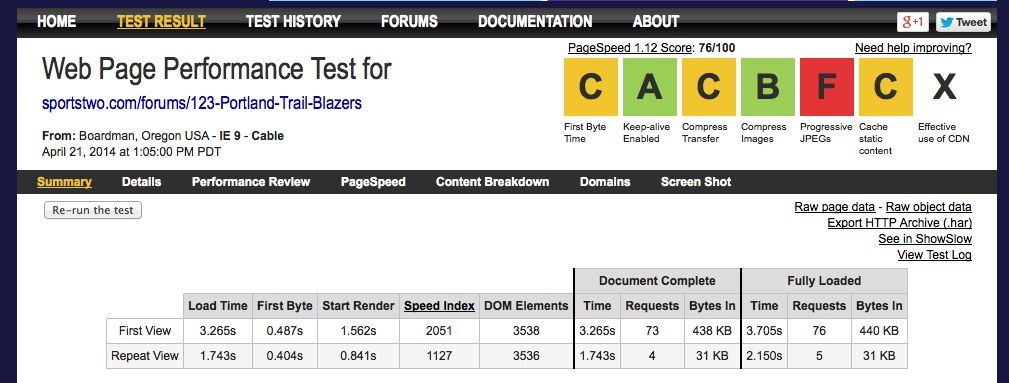
Task: Open the Cache static content grade C box
Action: pos(885,86)
